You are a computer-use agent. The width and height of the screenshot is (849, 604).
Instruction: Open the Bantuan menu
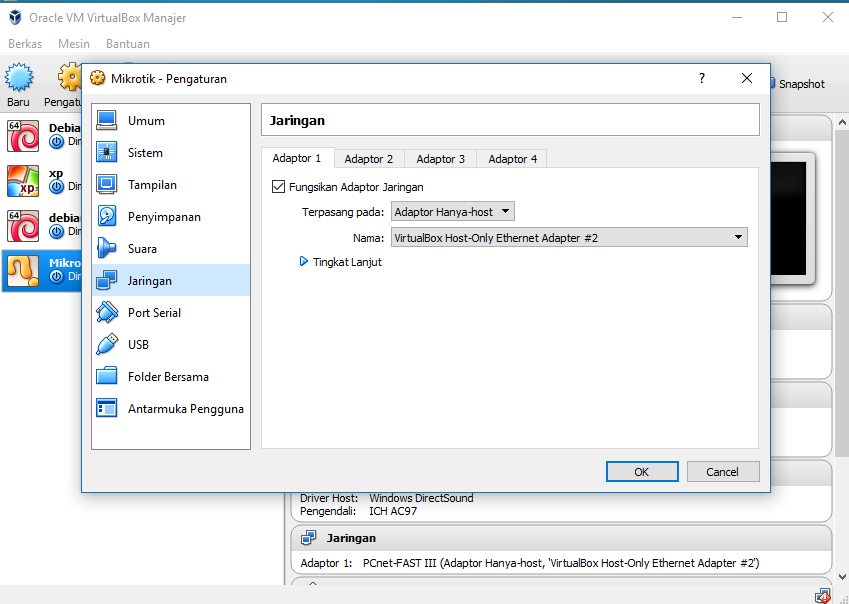(128, 44)
